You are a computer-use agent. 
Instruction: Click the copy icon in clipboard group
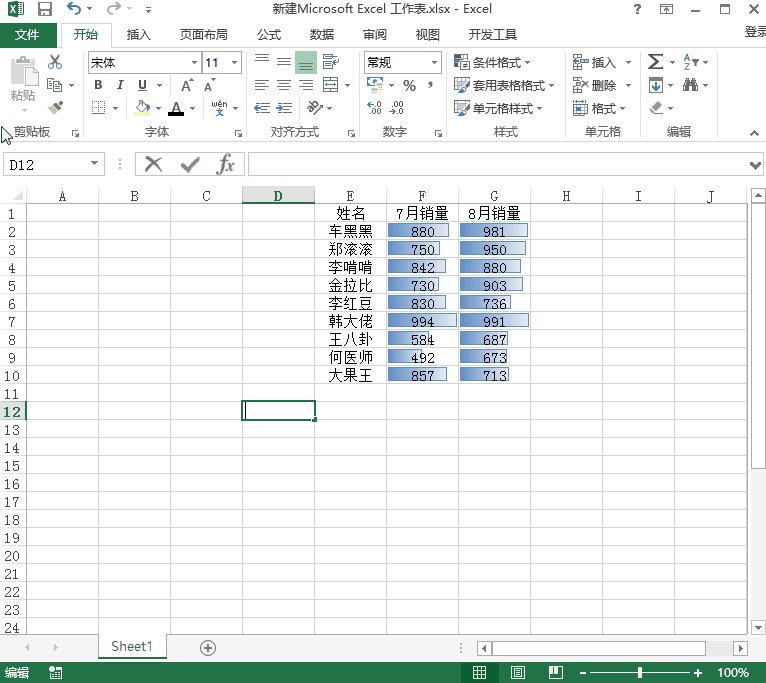point(54,85)
